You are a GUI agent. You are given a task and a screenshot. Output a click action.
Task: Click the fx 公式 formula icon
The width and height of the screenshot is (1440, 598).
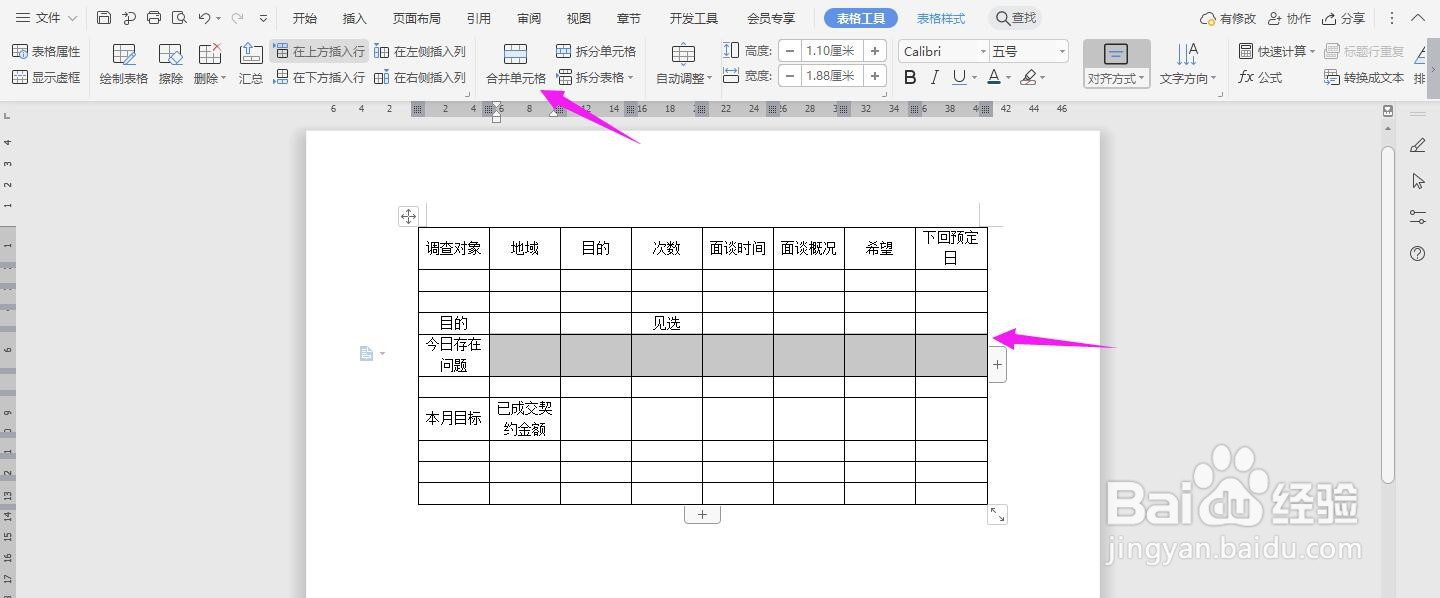1249,76
